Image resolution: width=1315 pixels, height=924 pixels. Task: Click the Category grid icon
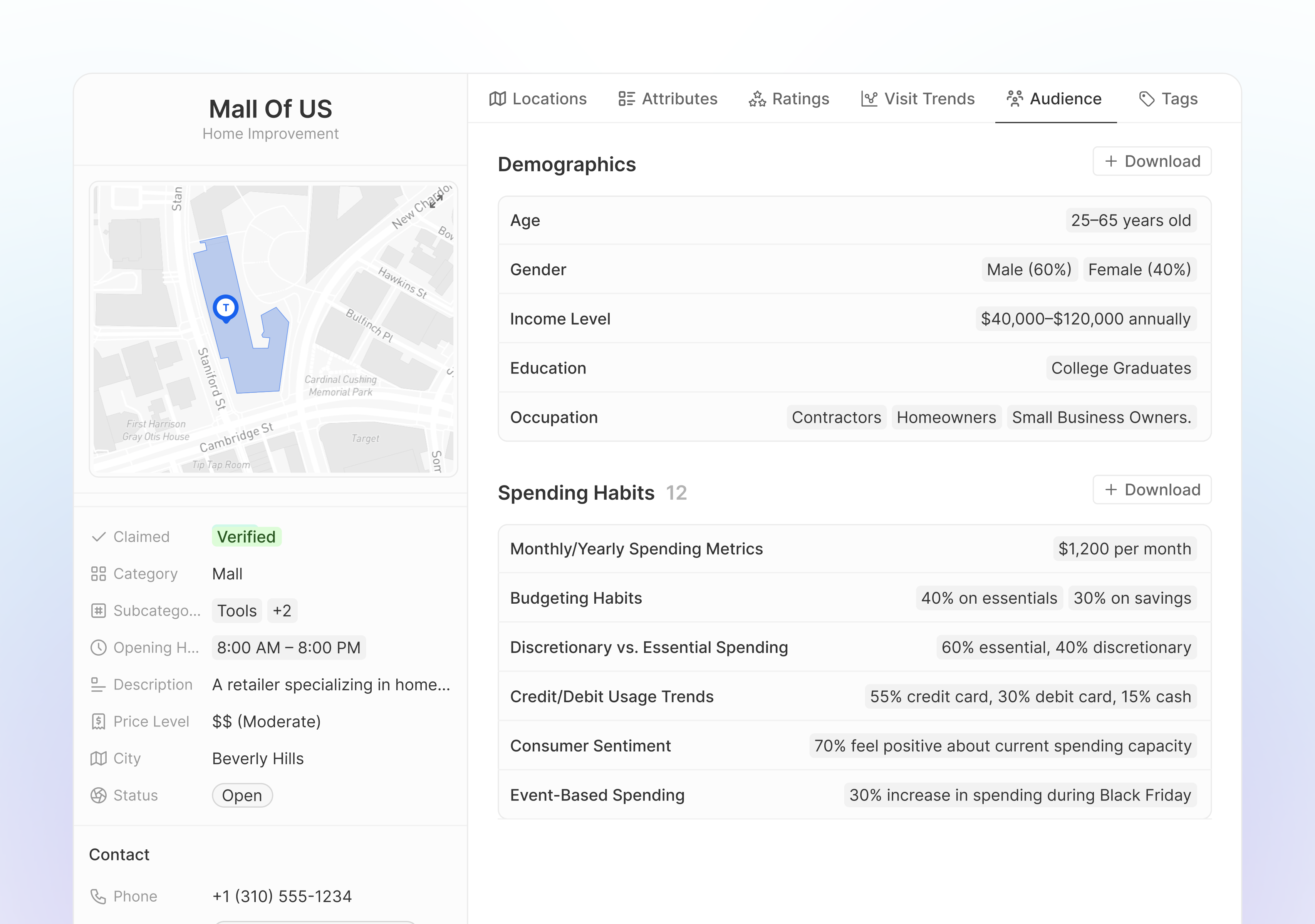pyautogui.click(x=99, y=574)
